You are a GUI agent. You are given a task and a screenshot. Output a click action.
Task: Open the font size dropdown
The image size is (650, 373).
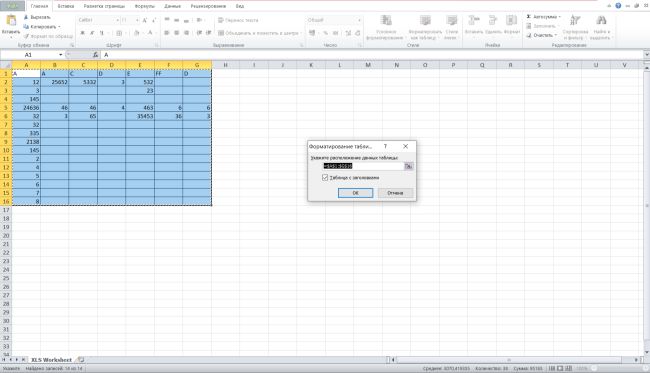point(137,20)
